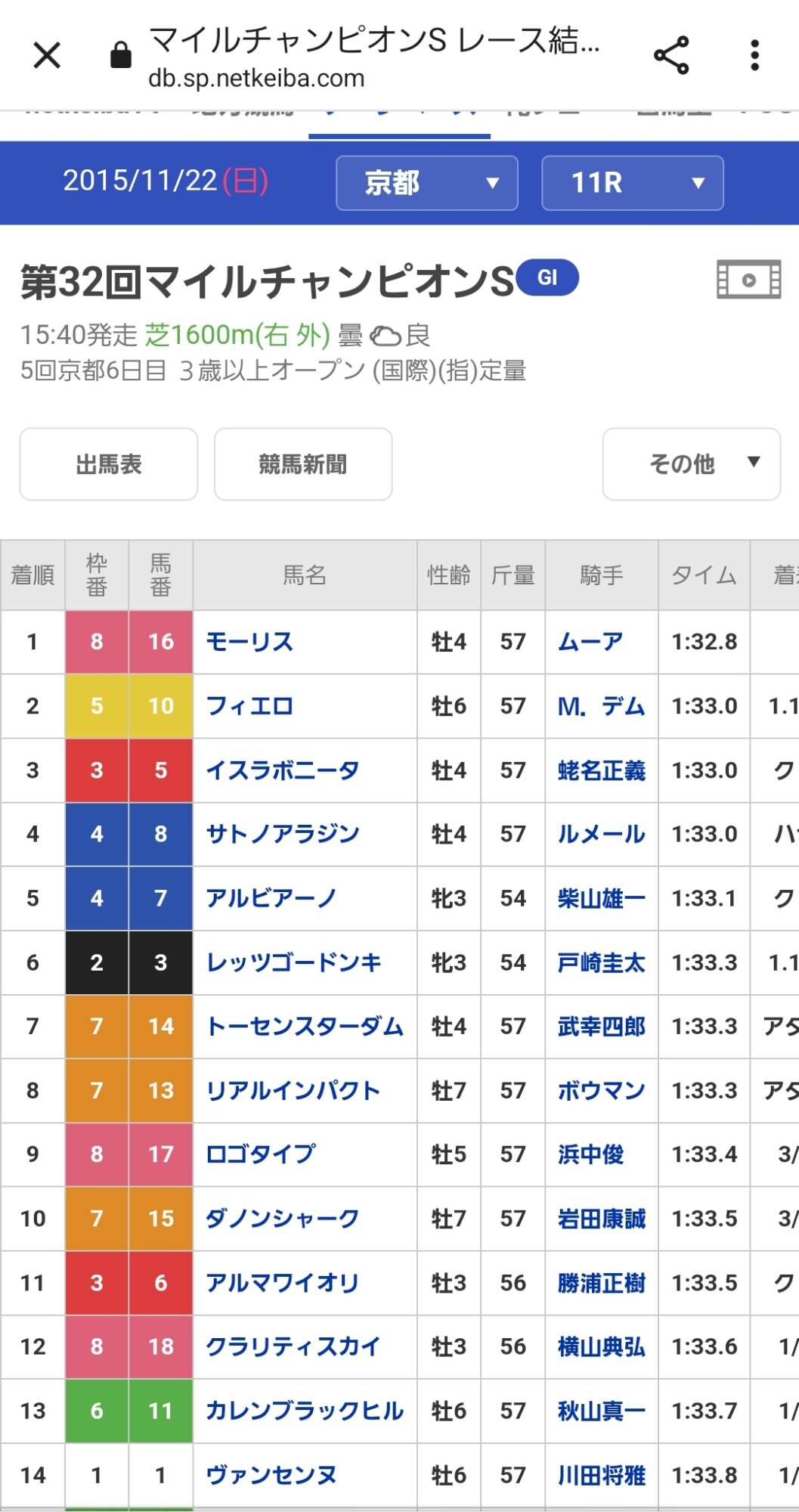Open jockey ルメール profile
Image resolution: width=799 pixels, height=1512 pixels.
pyautogui.click(x=601, y=834)
